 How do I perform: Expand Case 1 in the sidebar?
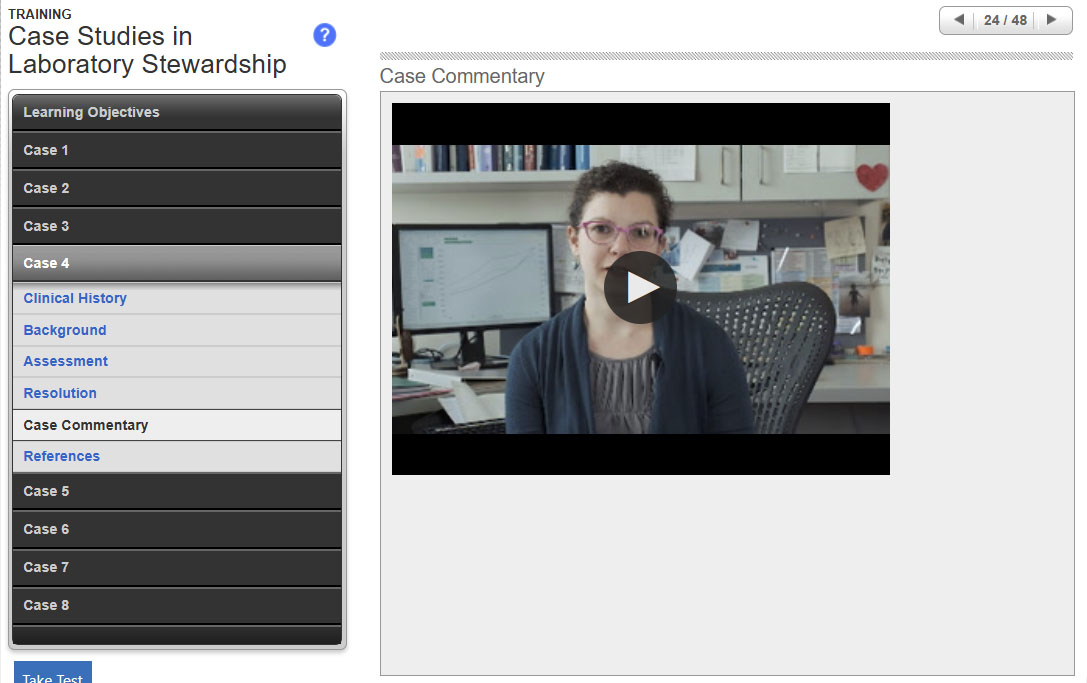coord(177,150)
